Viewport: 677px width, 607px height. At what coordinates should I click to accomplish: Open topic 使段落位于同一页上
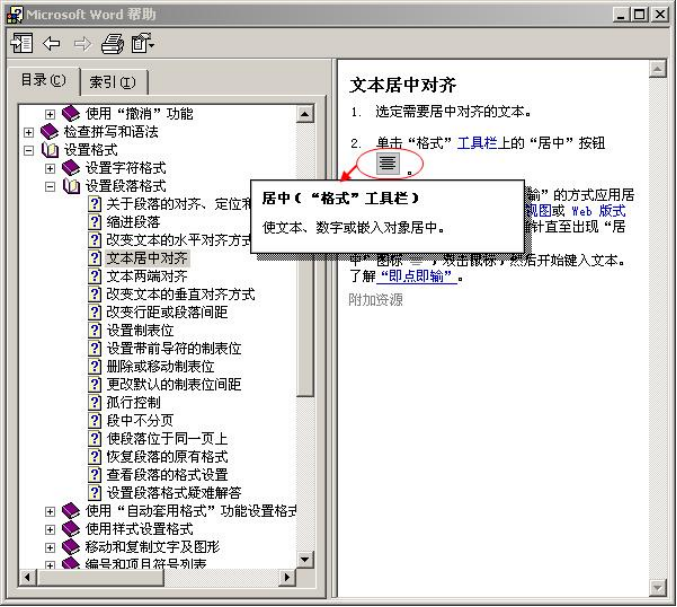pyautogui.click(x=167, y=439)
